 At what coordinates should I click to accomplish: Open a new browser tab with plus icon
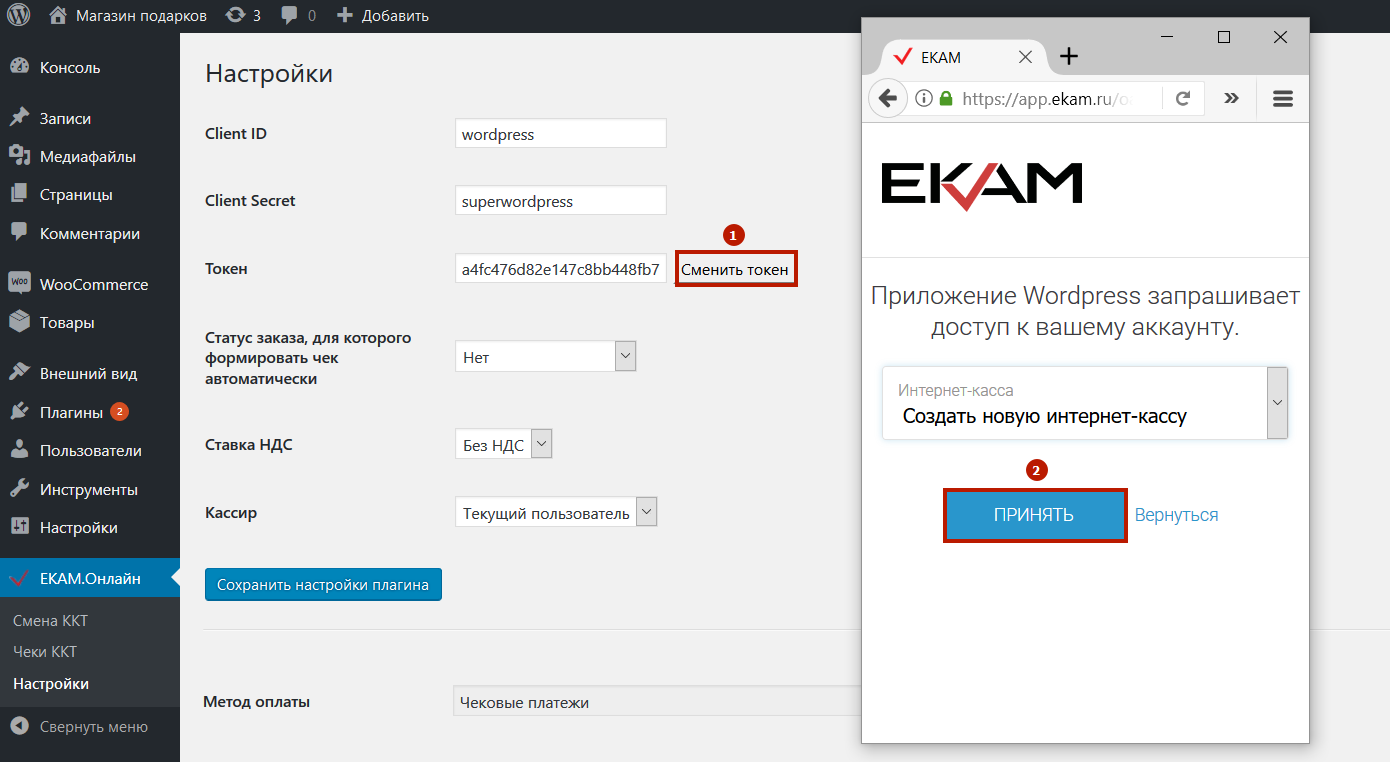1069,56
